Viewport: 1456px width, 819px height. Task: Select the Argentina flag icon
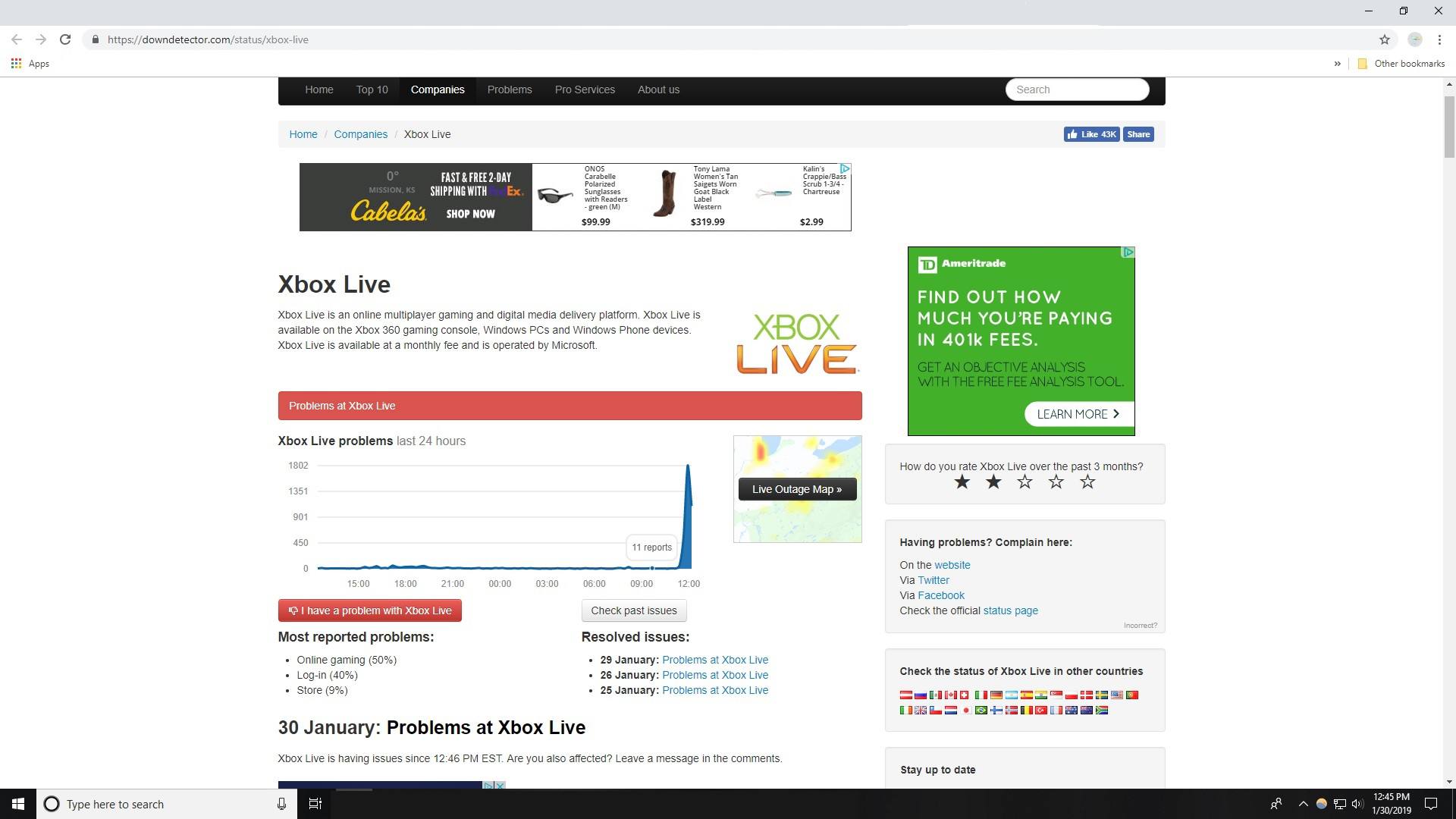[1012, 695]
